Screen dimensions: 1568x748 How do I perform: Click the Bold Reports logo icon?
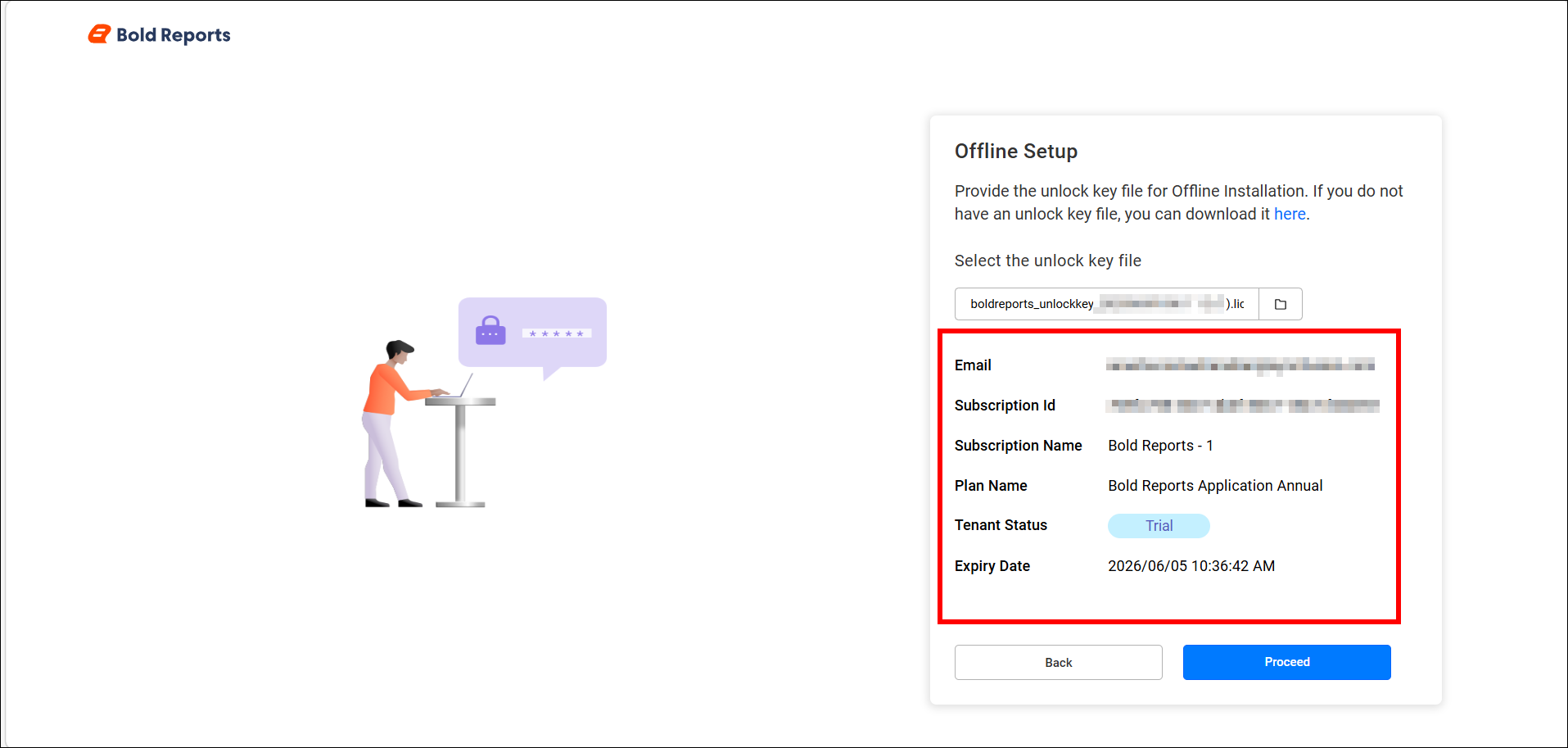[x=99, y=34]
